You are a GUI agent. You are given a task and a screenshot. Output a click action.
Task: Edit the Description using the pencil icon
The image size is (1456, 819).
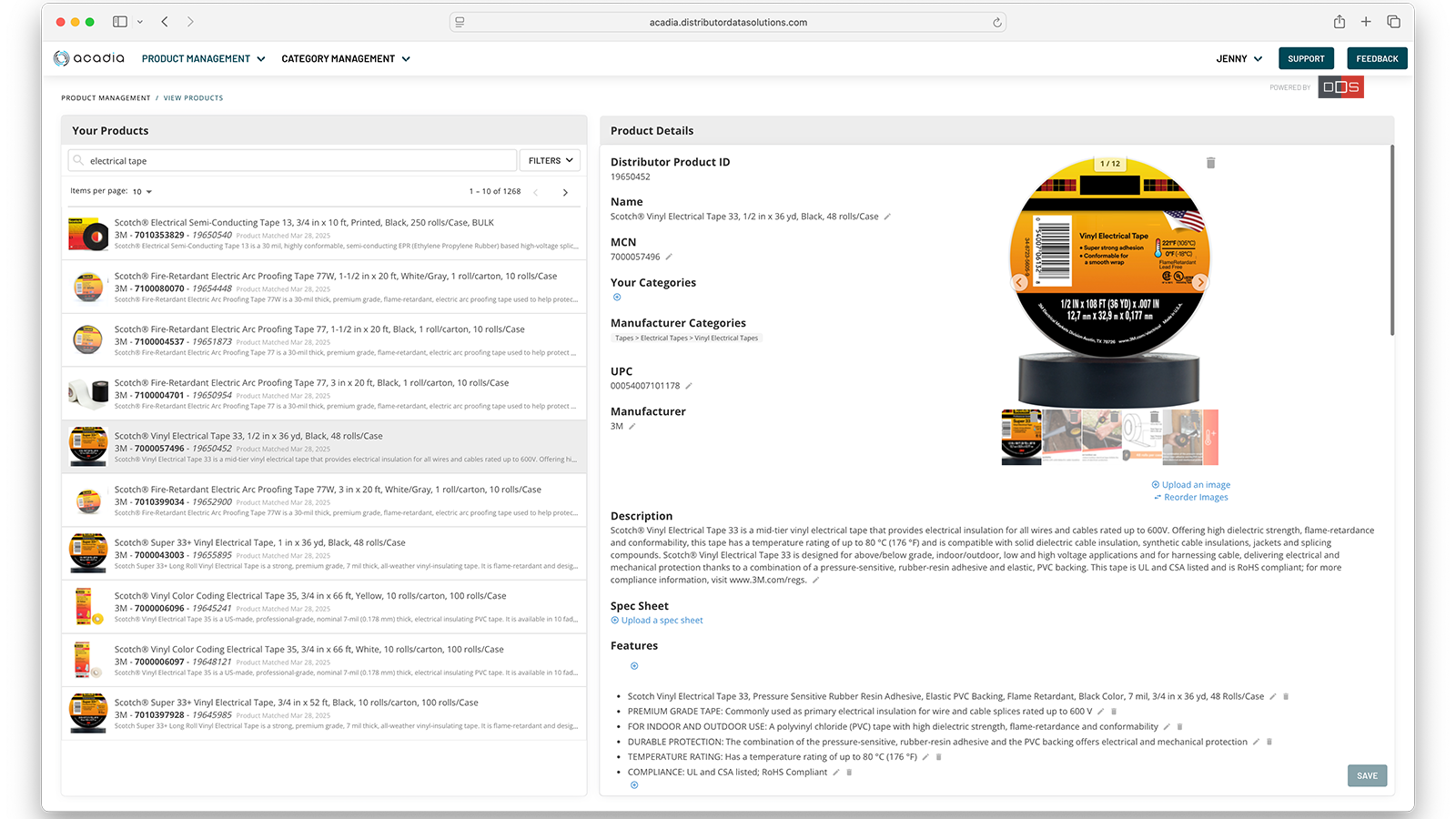[818, 578]
